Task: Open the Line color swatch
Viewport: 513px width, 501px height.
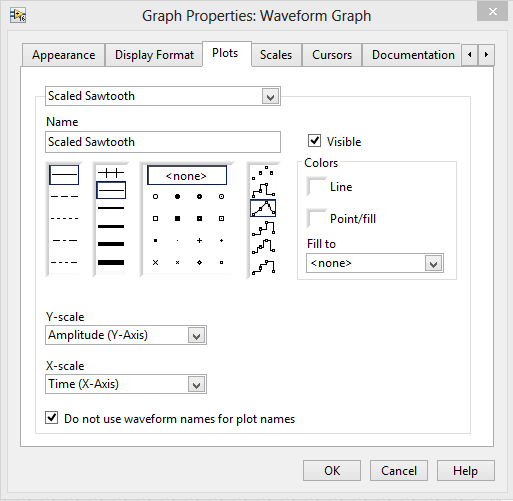Action: 316,187
